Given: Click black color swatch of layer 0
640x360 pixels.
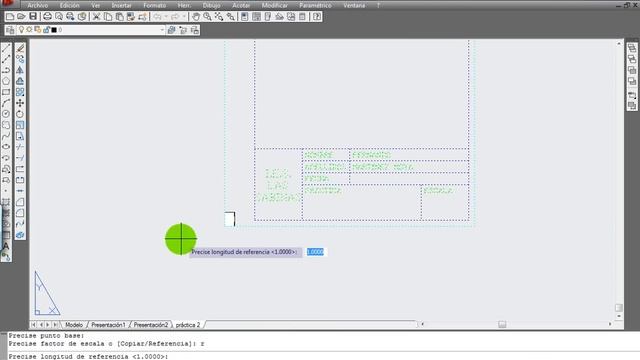Looking at the screenshot, I should 54,30.
